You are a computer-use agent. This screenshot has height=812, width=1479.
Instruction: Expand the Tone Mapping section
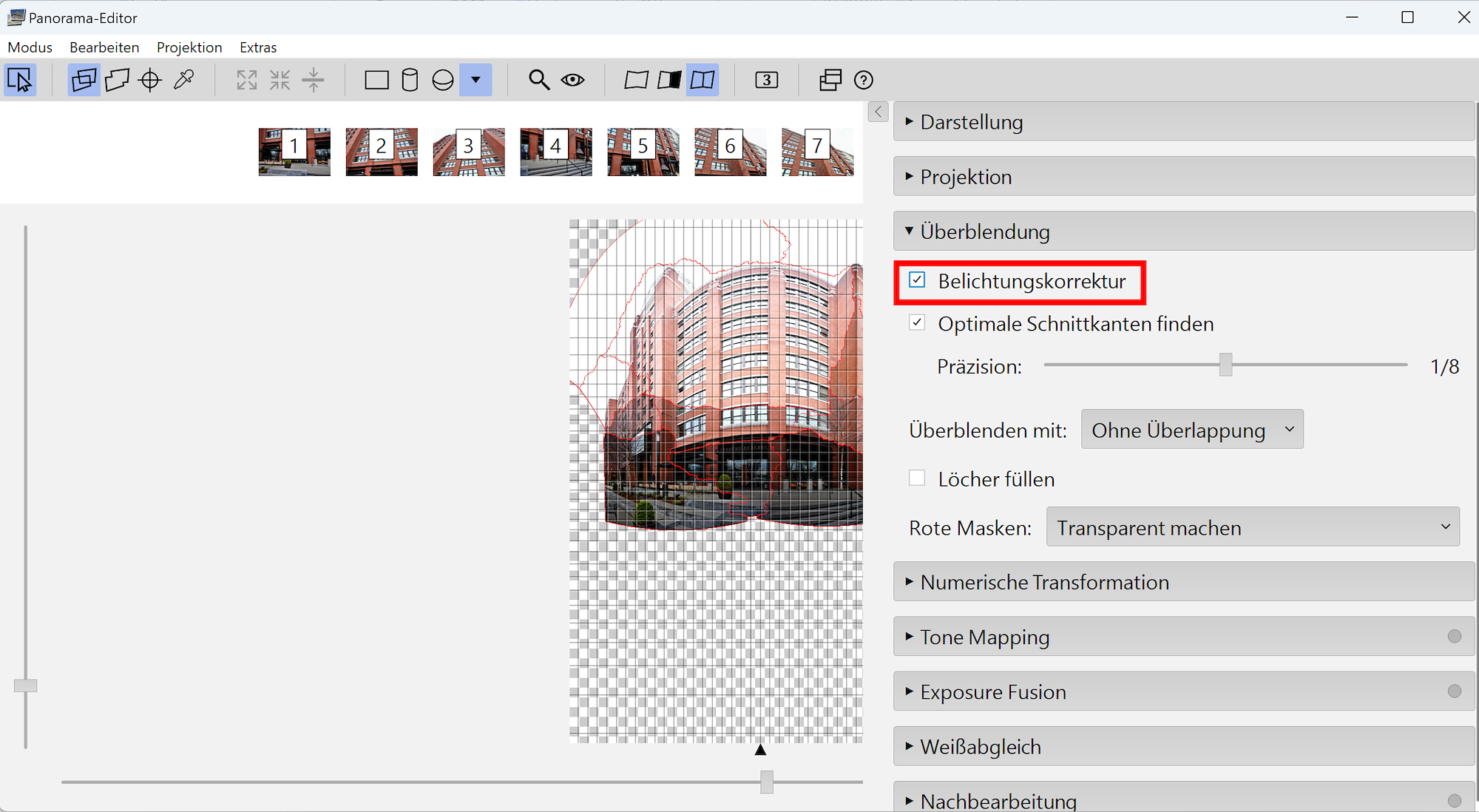[x=984, y=637]
